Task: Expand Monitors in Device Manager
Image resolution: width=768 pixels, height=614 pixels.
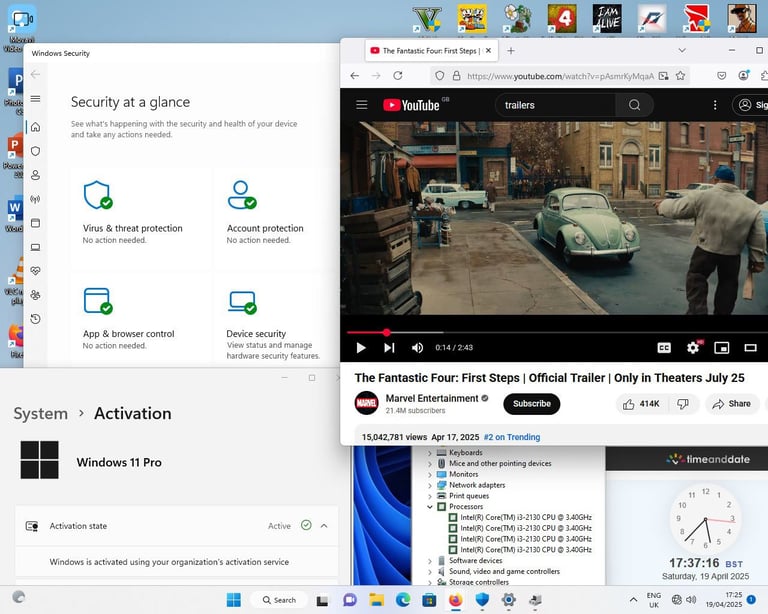Action: click(430, 474)
